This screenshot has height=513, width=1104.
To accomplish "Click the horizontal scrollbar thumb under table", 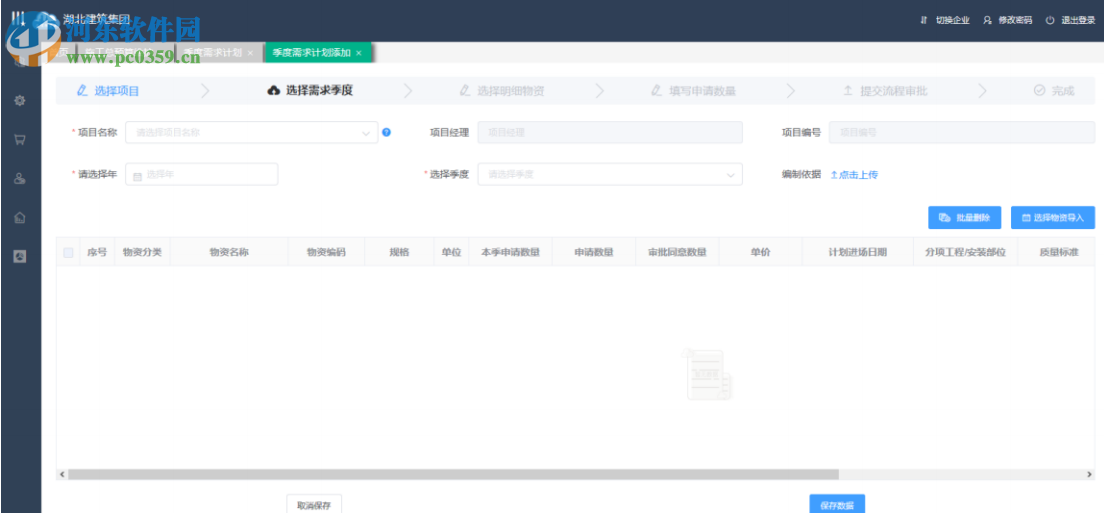I will pos(453,474).
